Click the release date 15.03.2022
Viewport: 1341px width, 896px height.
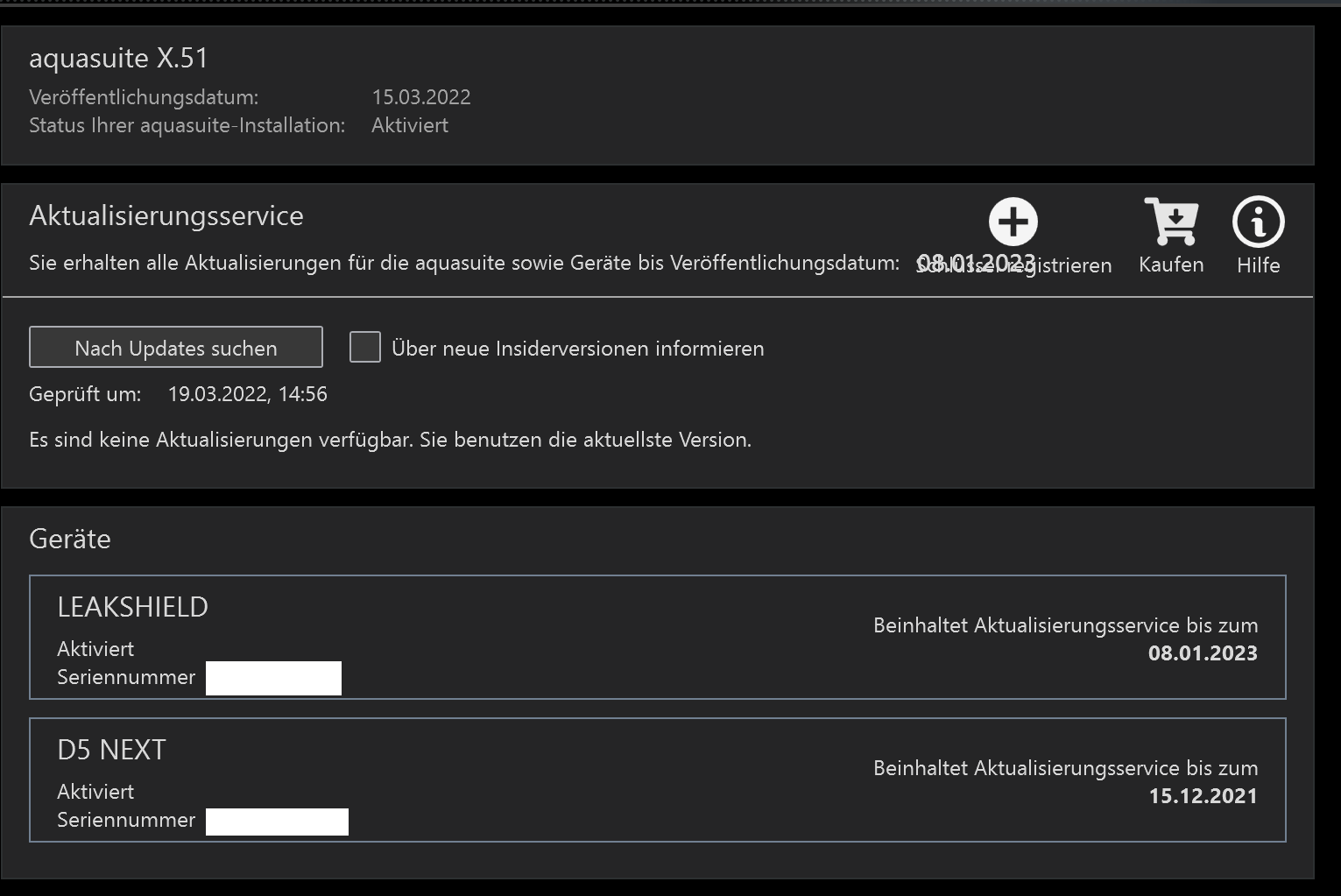pyautogui.click(x=421, y=97)
